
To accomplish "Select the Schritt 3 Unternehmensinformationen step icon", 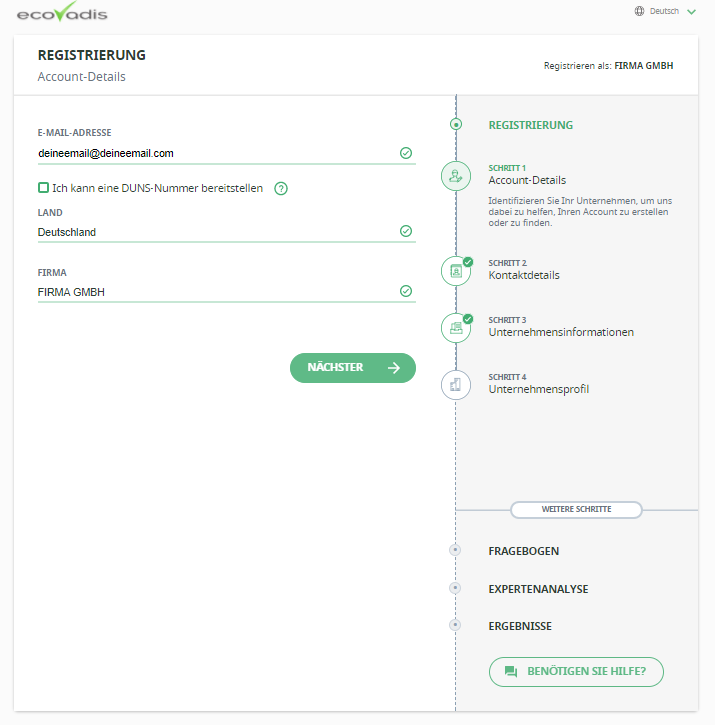I will (x=456, y=328).
